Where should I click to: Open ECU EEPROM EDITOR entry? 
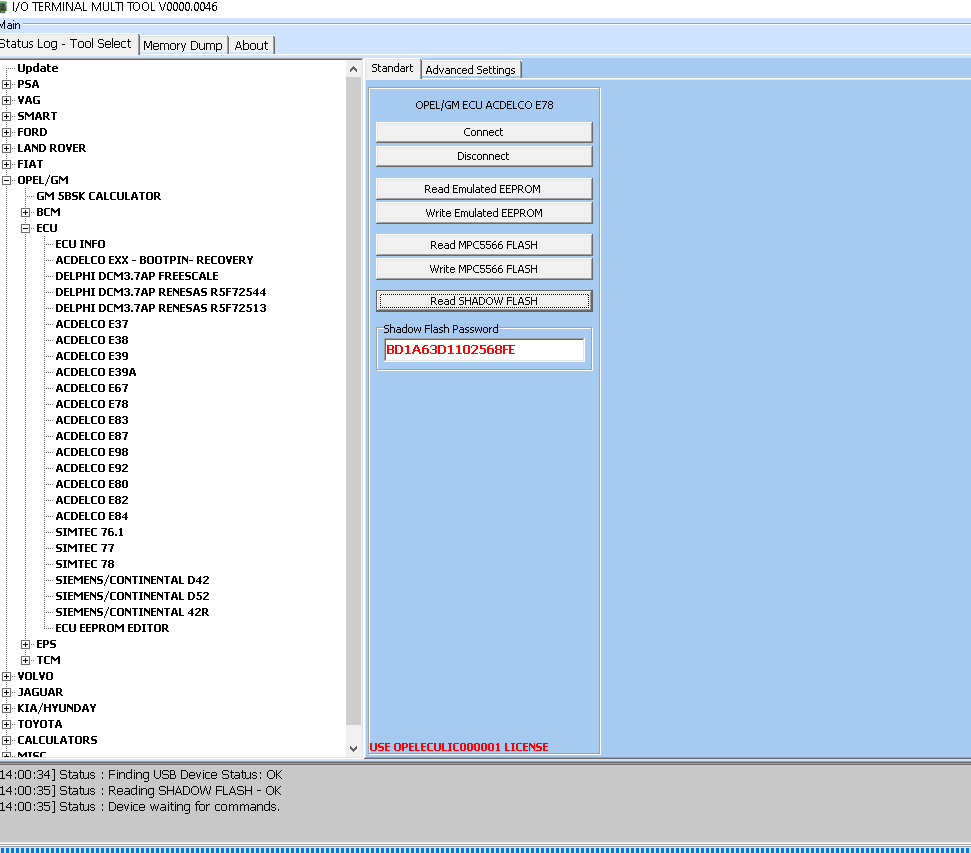112,628
